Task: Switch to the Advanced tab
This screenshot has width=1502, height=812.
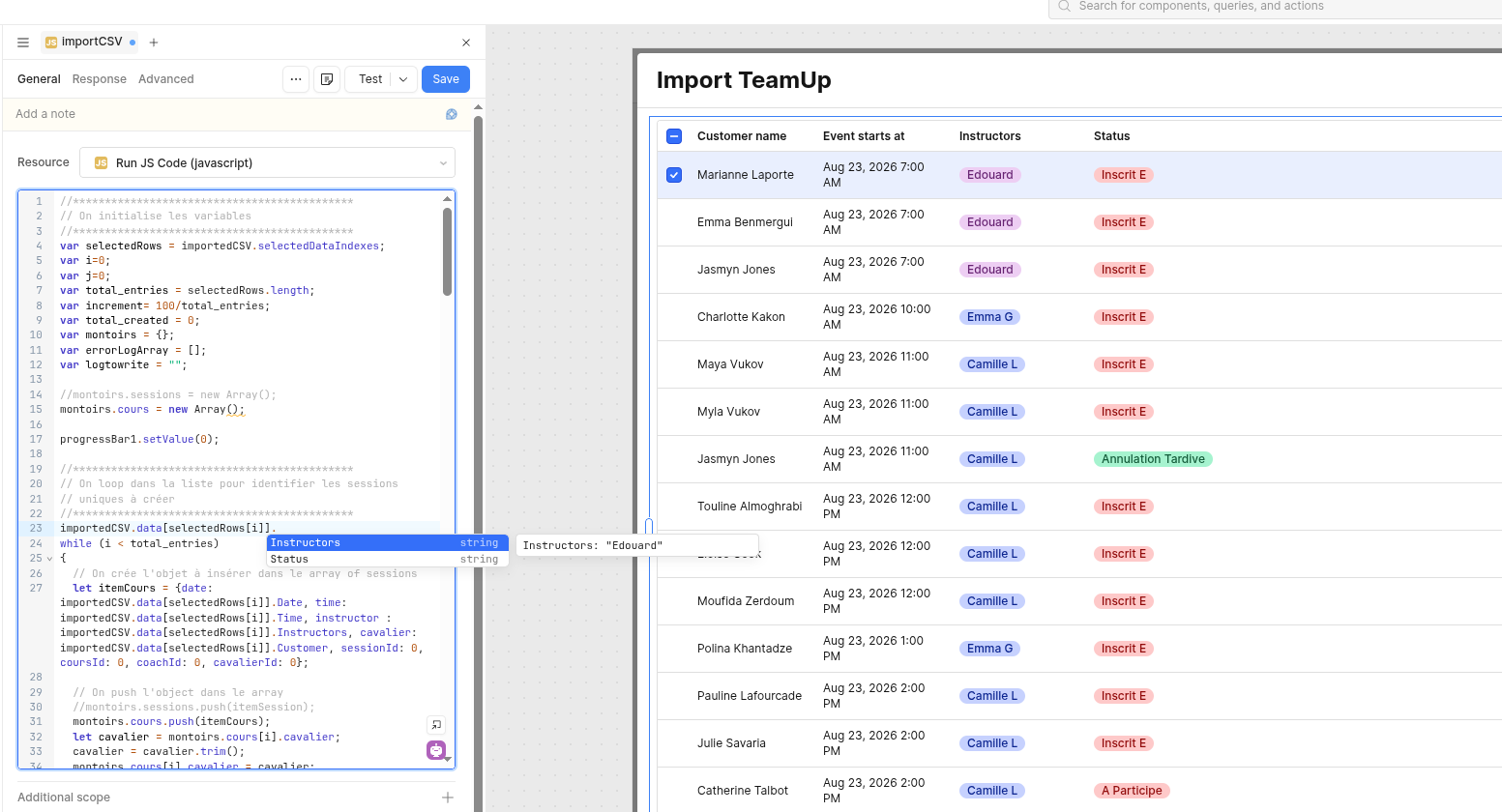Action: [x=166, y=79]
